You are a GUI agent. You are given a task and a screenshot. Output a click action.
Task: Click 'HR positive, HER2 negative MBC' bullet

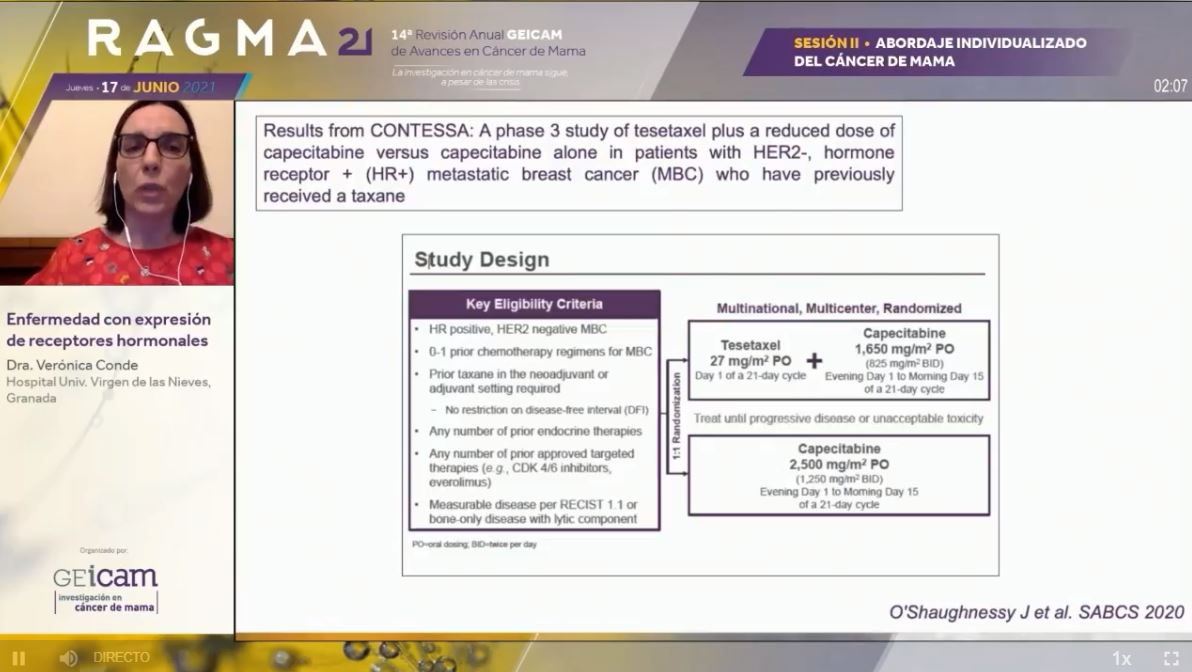pos(518,329)
